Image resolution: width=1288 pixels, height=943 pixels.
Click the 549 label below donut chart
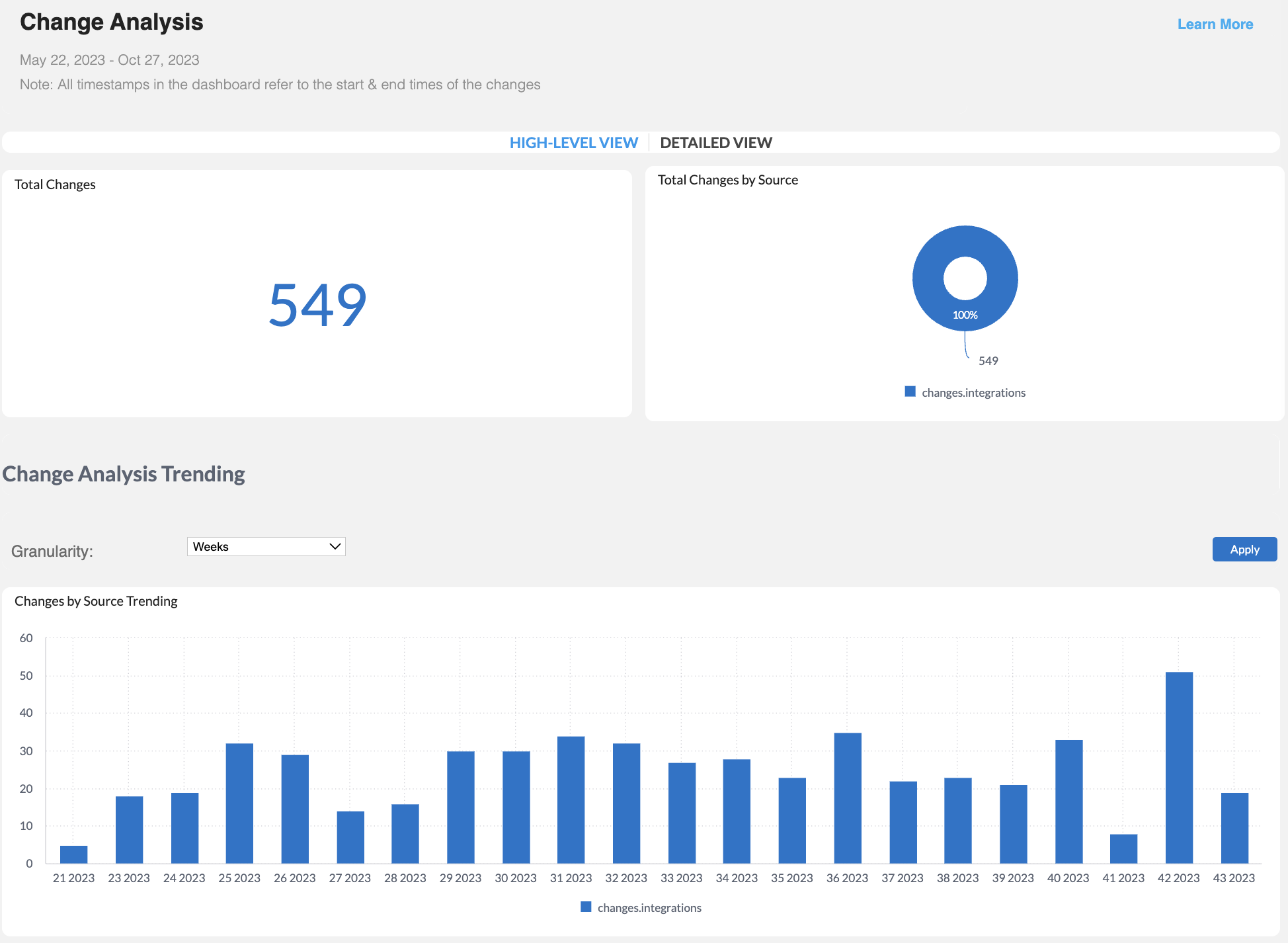[988, 361]
